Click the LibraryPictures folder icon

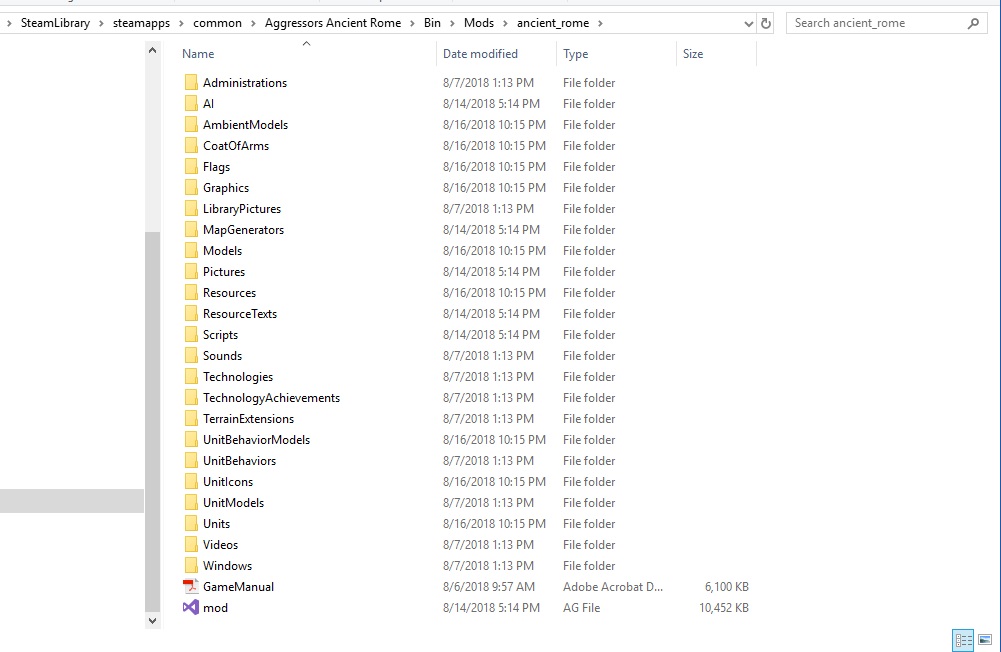coord(191,209)
